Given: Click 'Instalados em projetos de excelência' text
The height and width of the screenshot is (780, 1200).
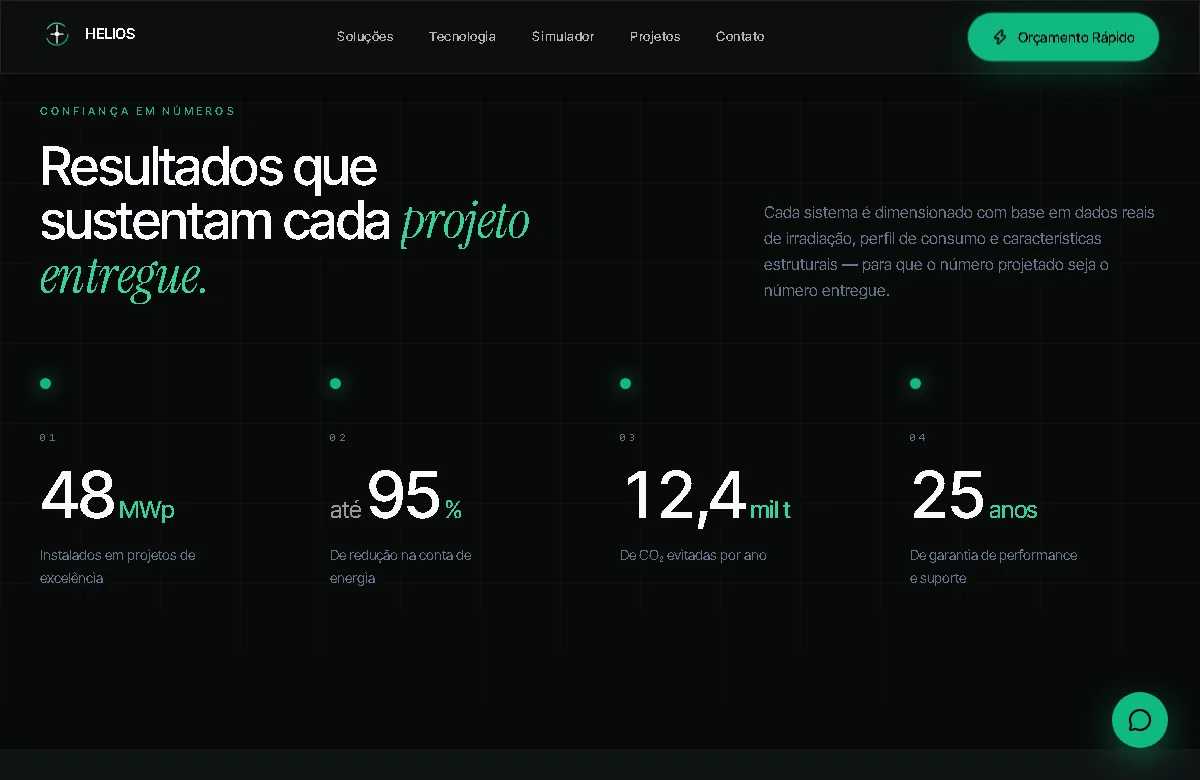Looking at the screenshot, I should 118,566.
